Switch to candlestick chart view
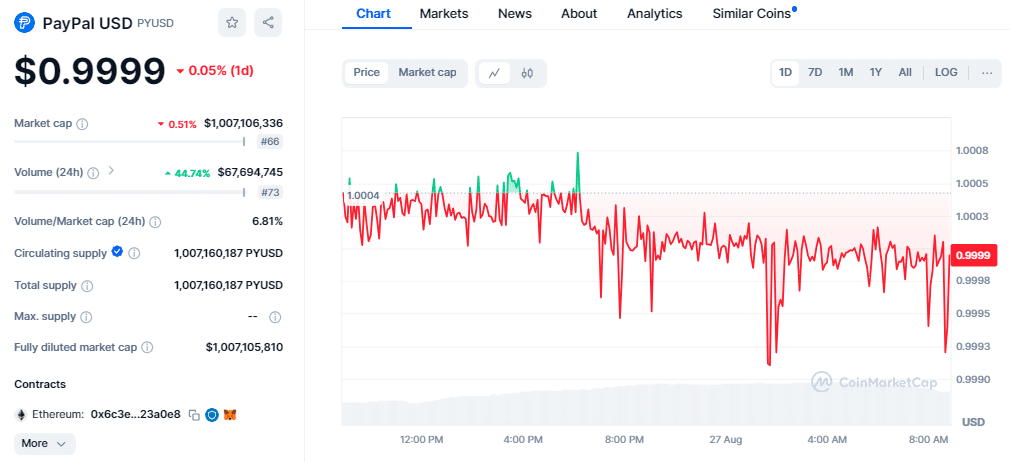This screenshot has height=462, width=1010. pyautogui.click(x=527, y=73)
